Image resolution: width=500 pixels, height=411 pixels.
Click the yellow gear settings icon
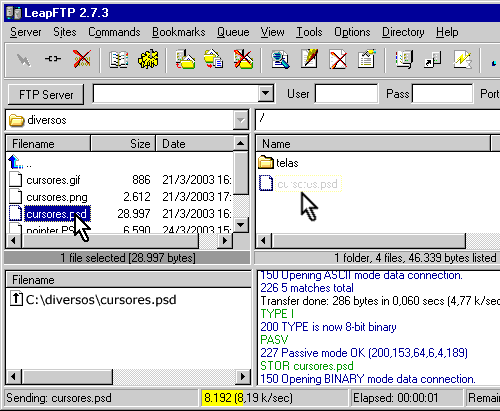(x=148, y=59)
